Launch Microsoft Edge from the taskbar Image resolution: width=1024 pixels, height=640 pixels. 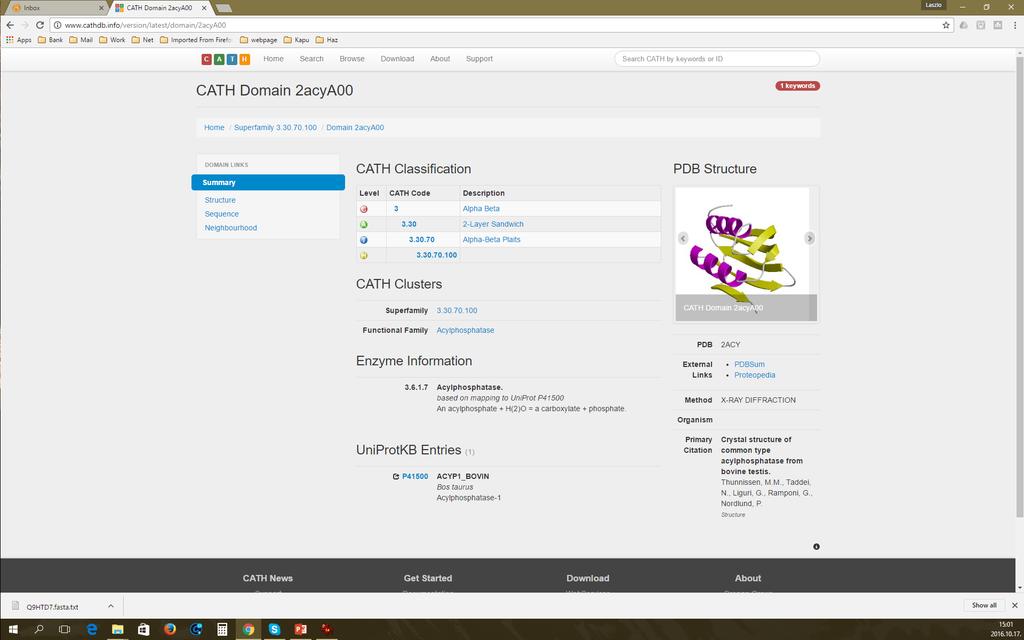[x=91, y=630]
